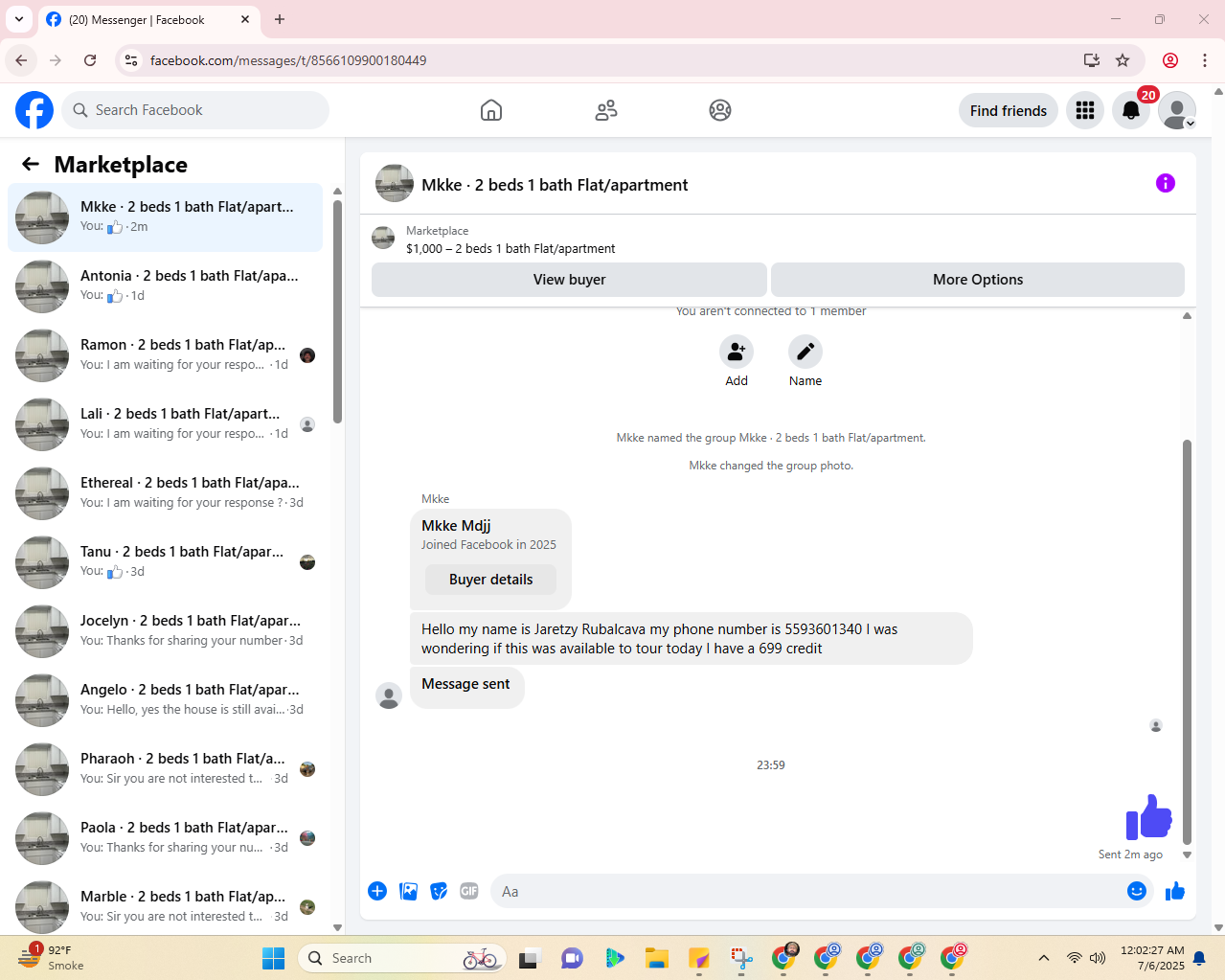Go back with Marketplace back arrow
The height and width of the screenshot is (980, 1225).
[31, 164]
